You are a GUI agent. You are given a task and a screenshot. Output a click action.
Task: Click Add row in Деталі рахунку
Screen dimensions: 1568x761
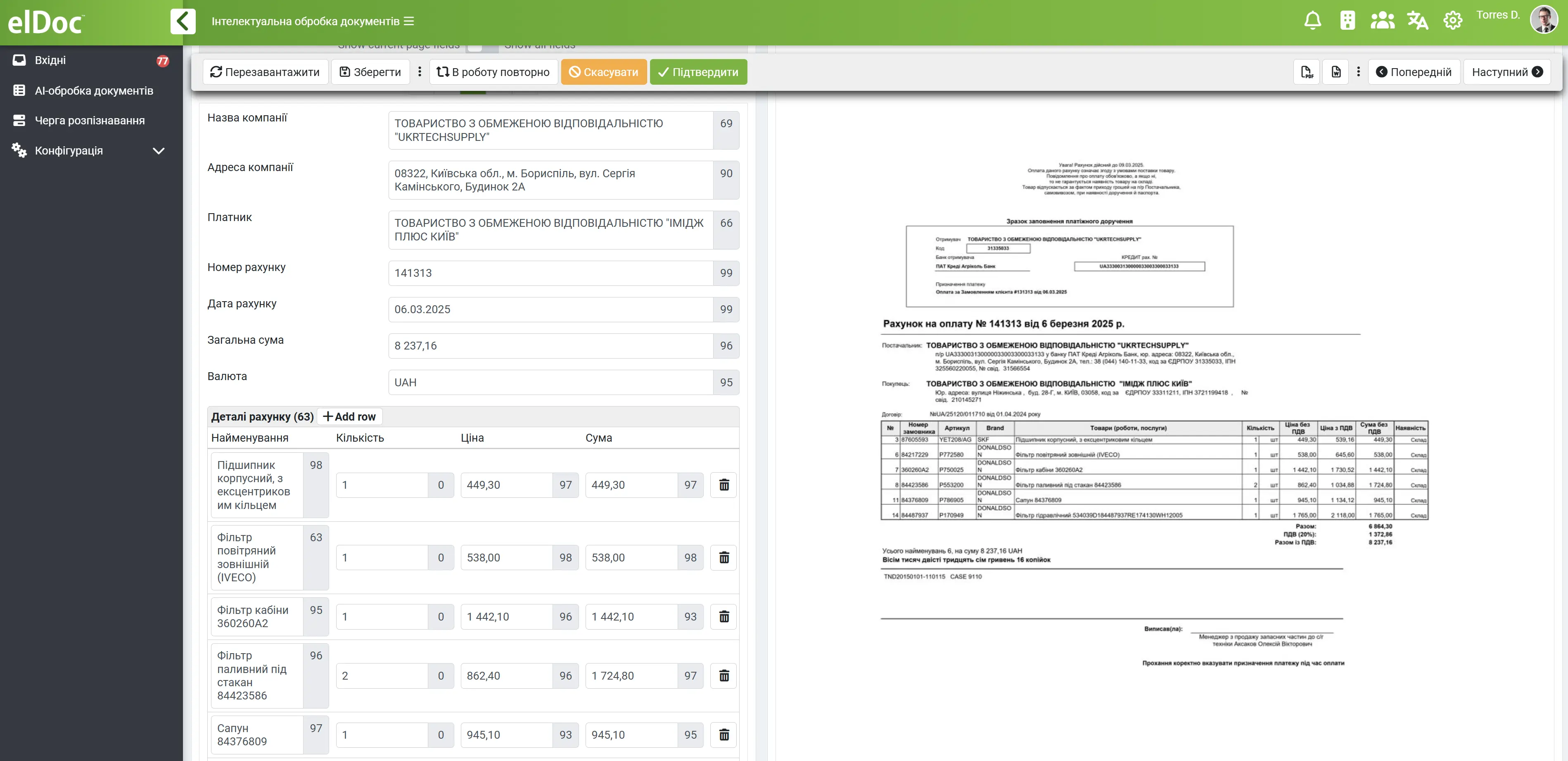pyautogui.click(x=349, y=416)
